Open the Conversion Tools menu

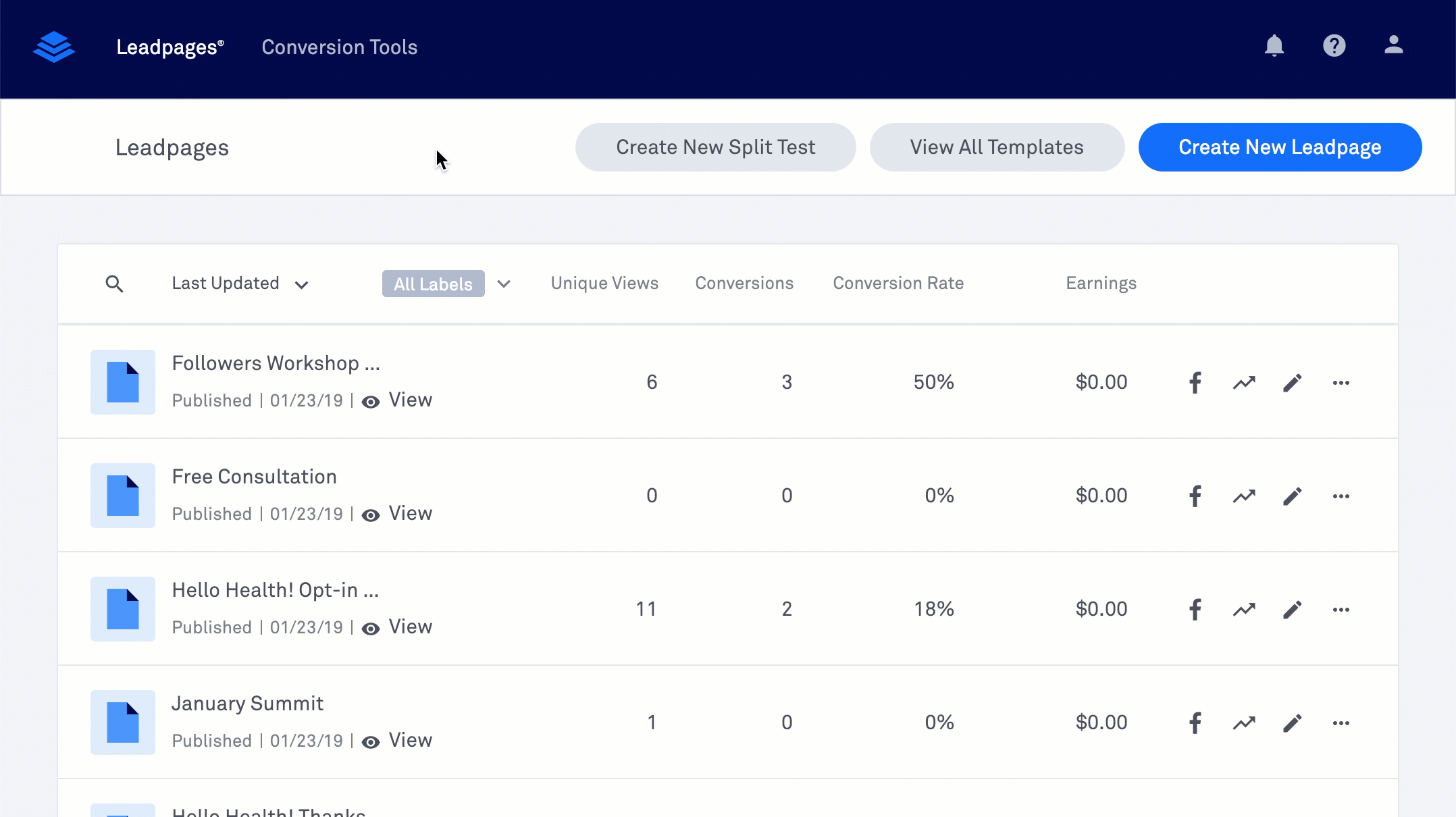pos(340,47)
